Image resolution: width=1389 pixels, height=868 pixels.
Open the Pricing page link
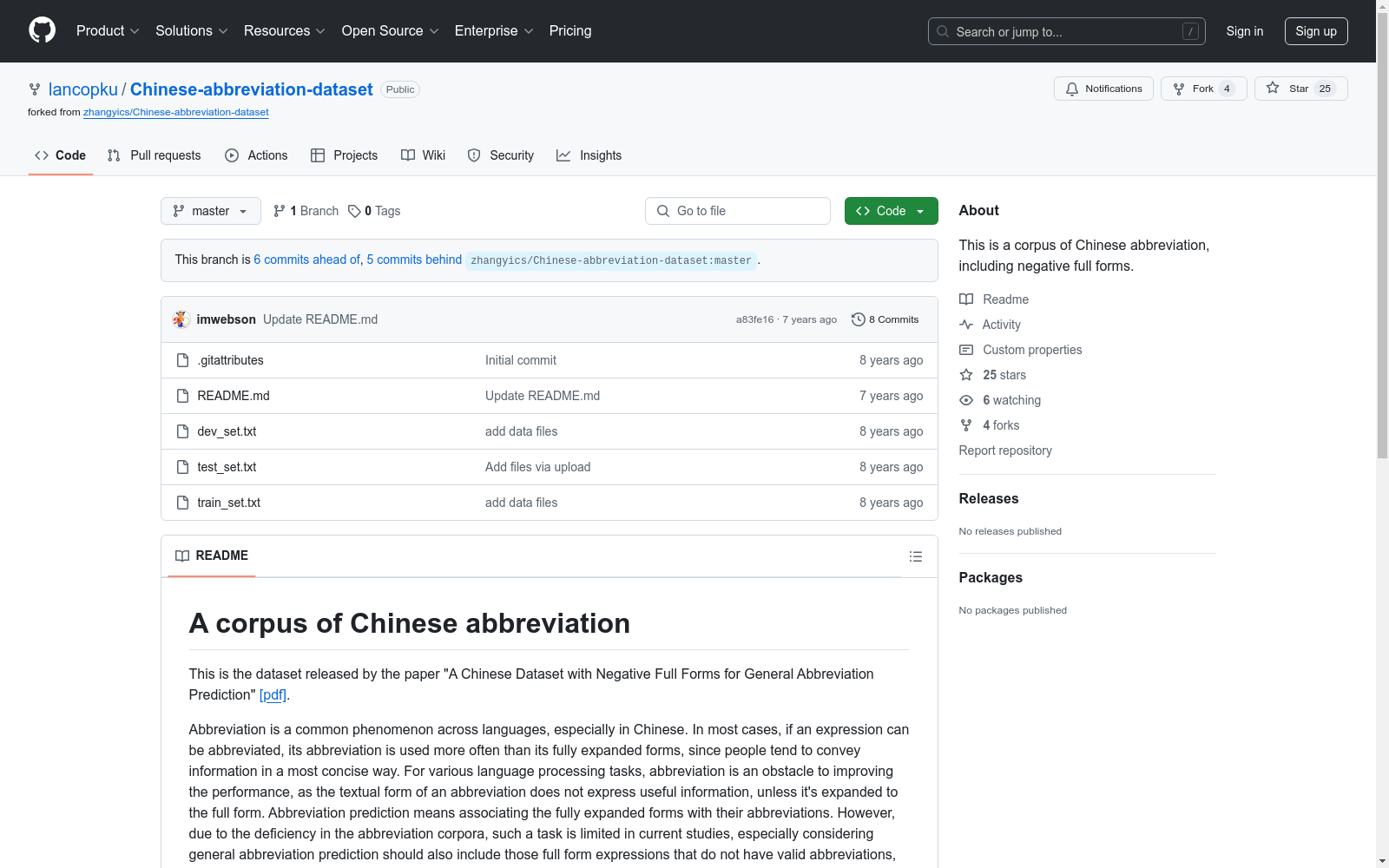click(570, 30)
